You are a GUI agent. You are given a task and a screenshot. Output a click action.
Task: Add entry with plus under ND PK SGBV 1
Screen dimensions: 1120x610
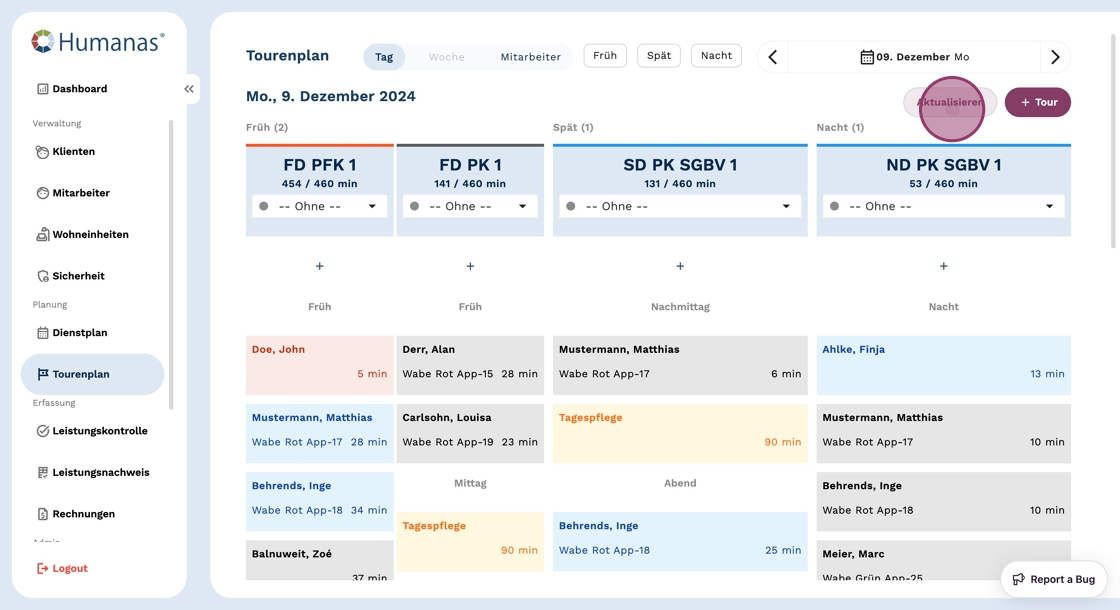point(944,266)
